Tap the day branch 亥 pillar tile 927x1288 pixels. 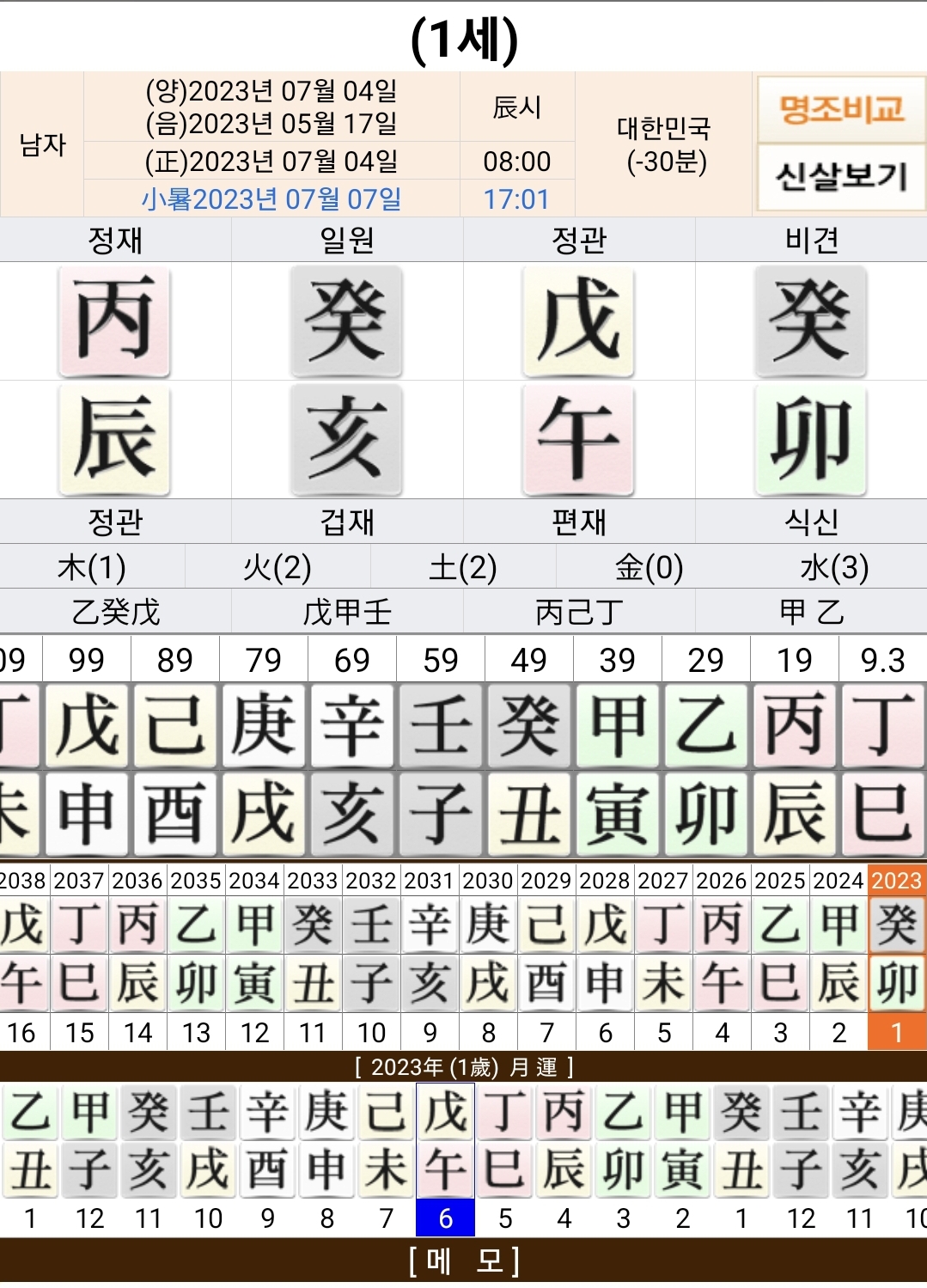pos(346,439)
